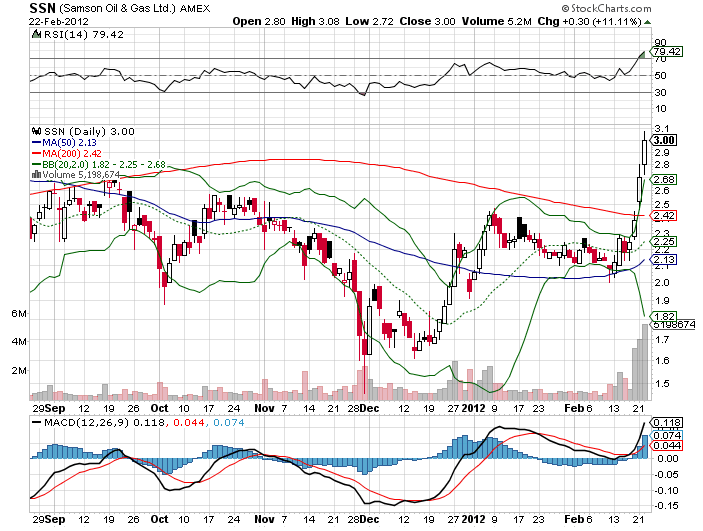The height and width of the screenshot is (531, 703).
Task: Click the High 3.08 value
Action: click(315, 22)
